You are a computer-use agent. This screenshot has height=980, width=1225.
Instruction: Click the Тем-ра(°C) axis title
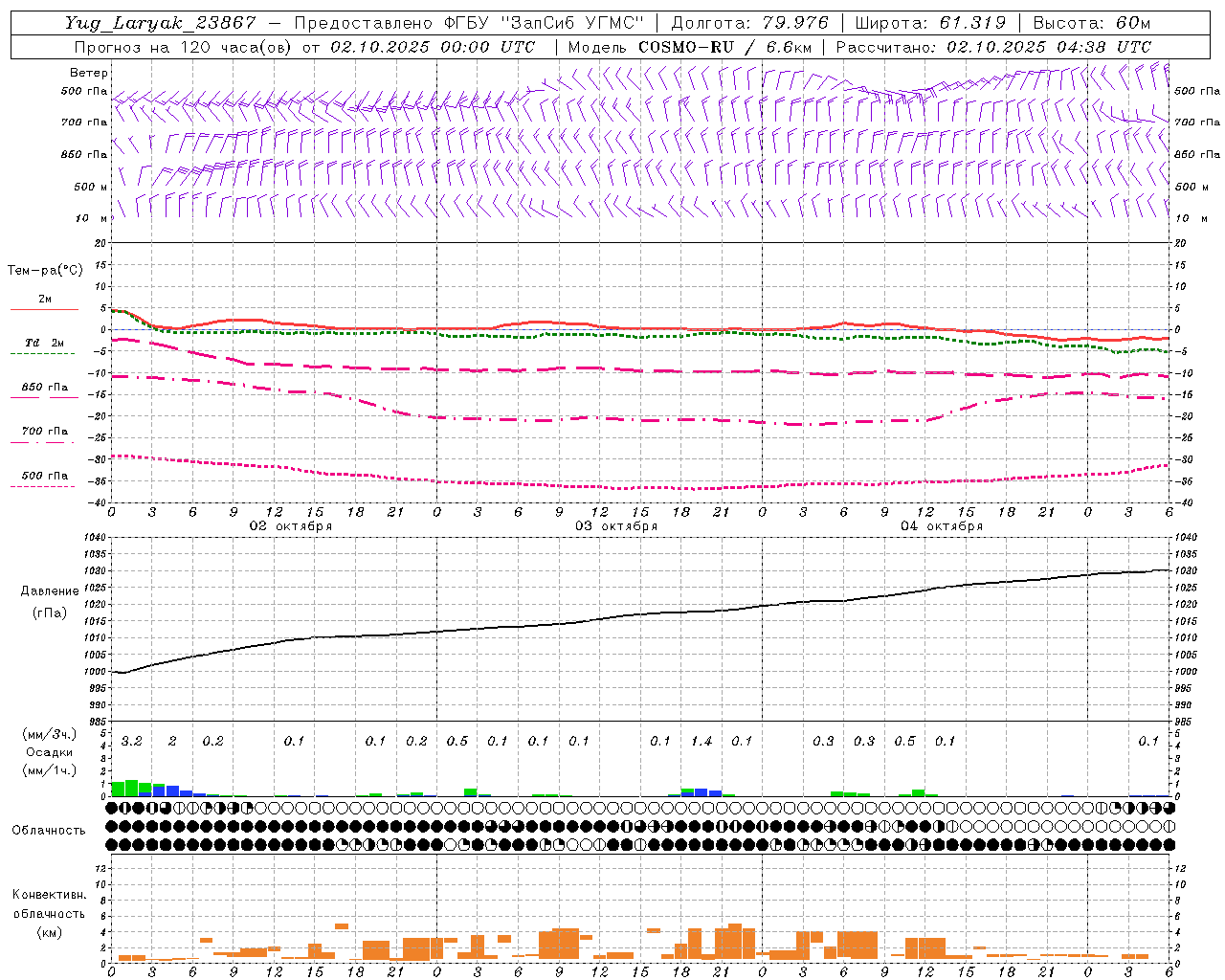point(45,271)
